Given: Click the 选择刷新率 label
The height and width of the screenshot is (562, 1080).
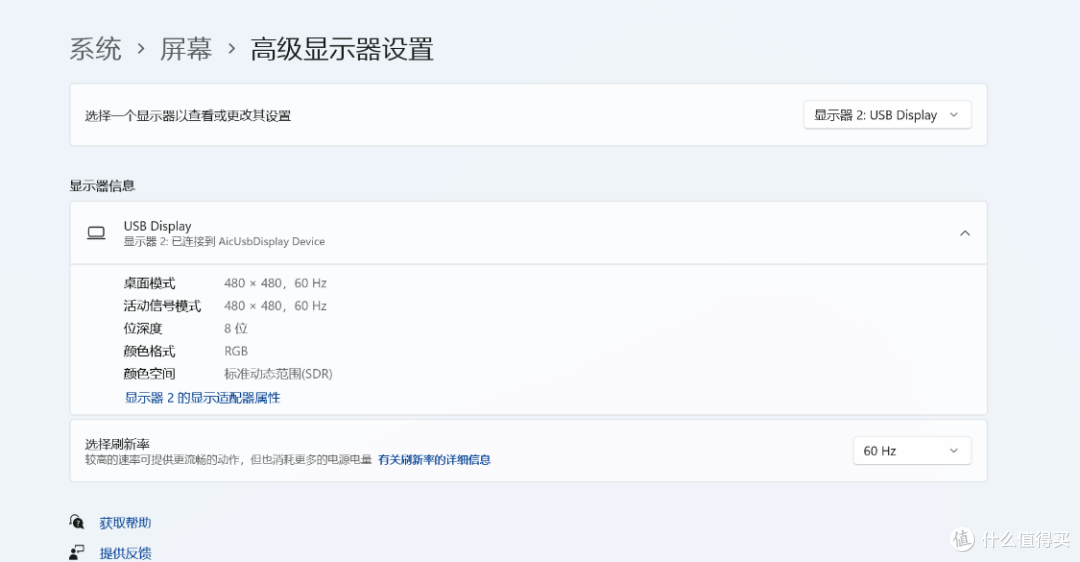Looking at the screenshot, I should (117, 444).
